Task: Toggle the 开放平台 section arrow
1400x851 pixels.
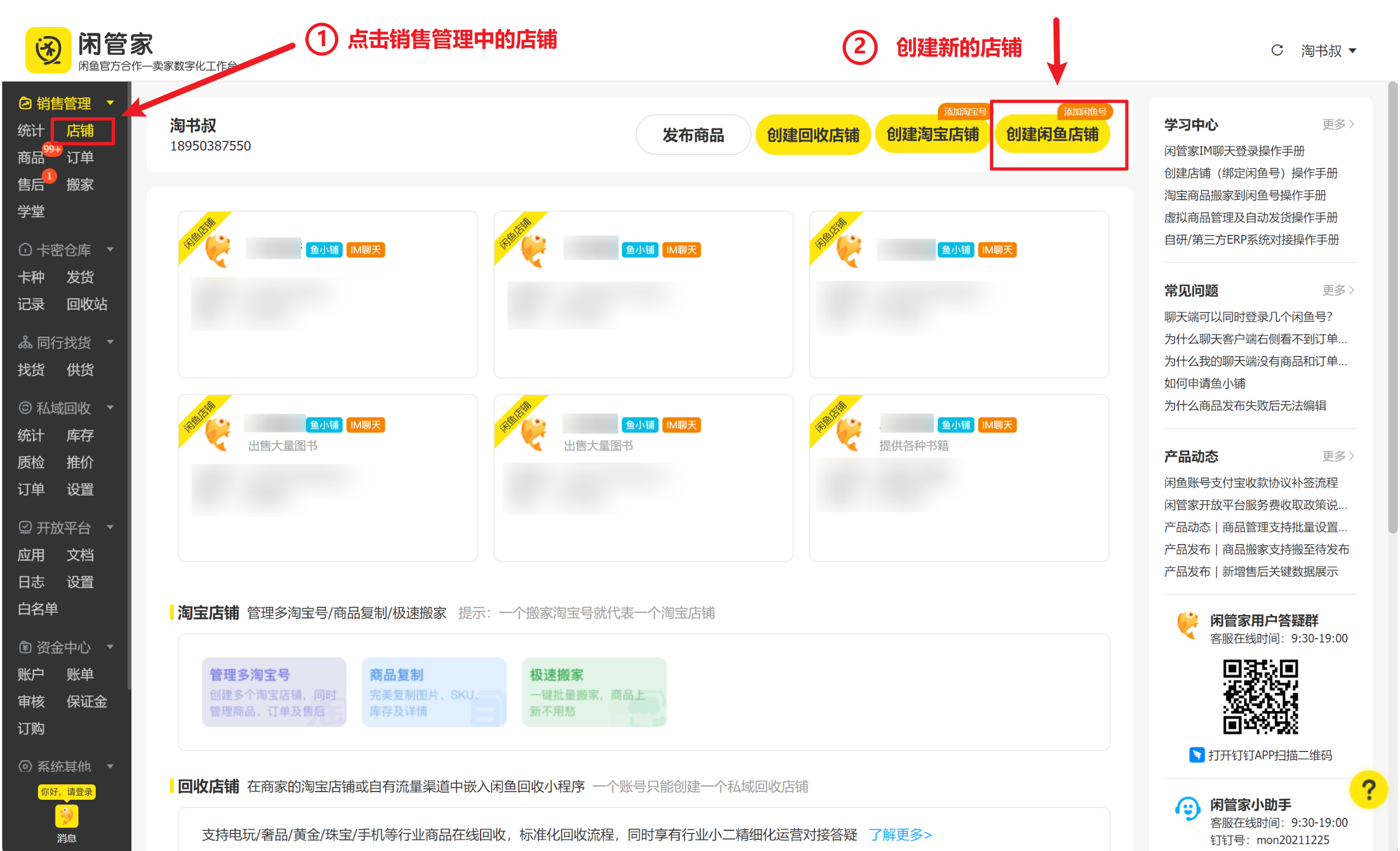Action: (110, 527)
